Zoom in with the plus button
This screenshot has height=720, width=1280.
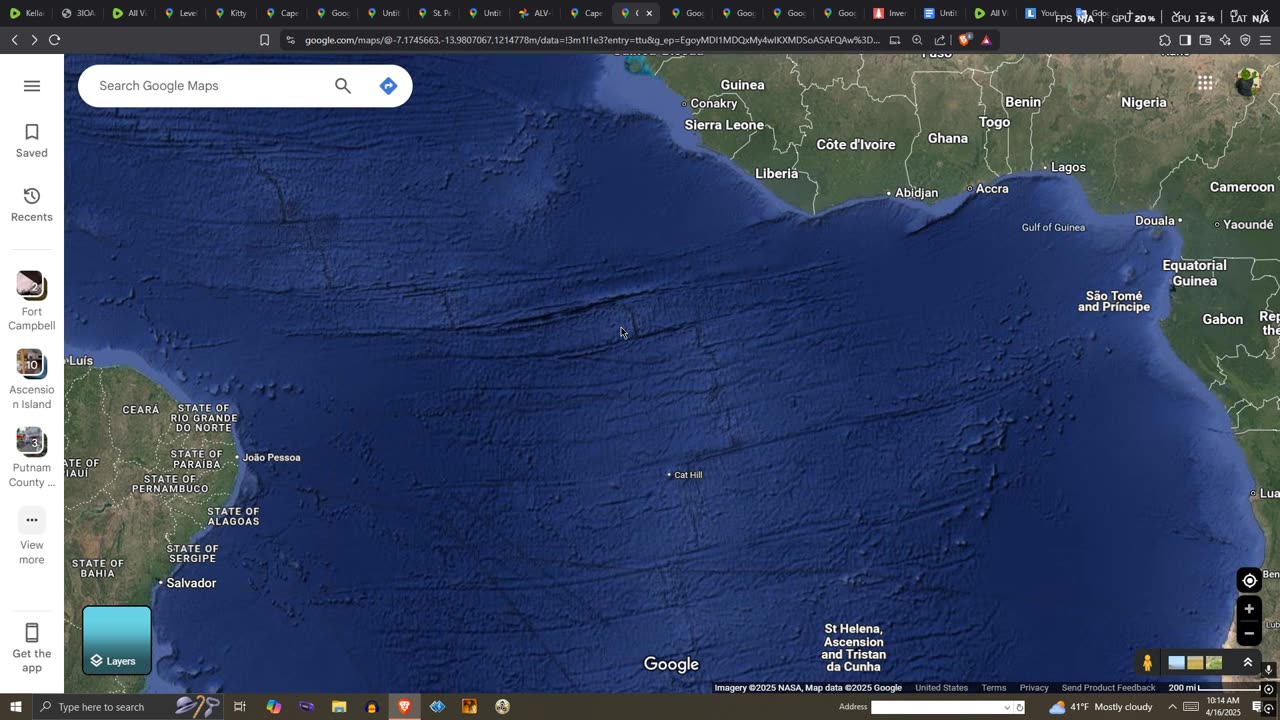pyautogui.click(x=1249, y=609)
